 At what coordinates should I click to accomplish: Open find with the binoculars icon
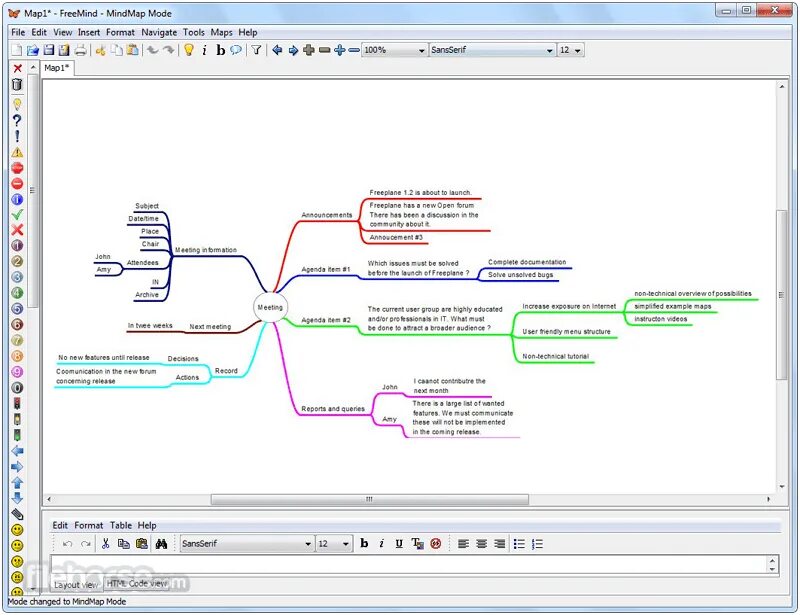tap(161, 544)
